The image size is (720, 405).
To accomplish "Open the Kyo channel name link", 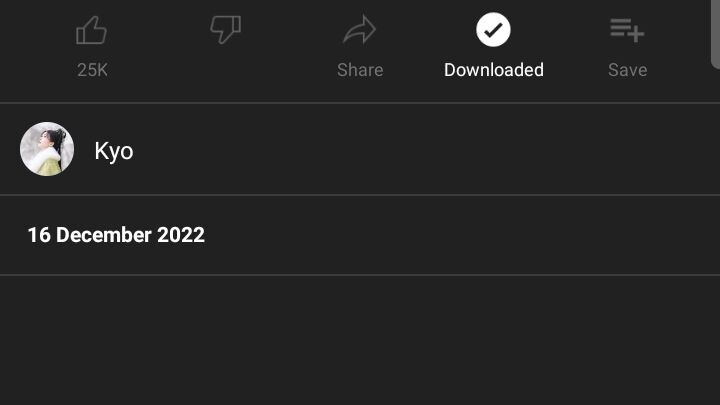I will 114,151.
